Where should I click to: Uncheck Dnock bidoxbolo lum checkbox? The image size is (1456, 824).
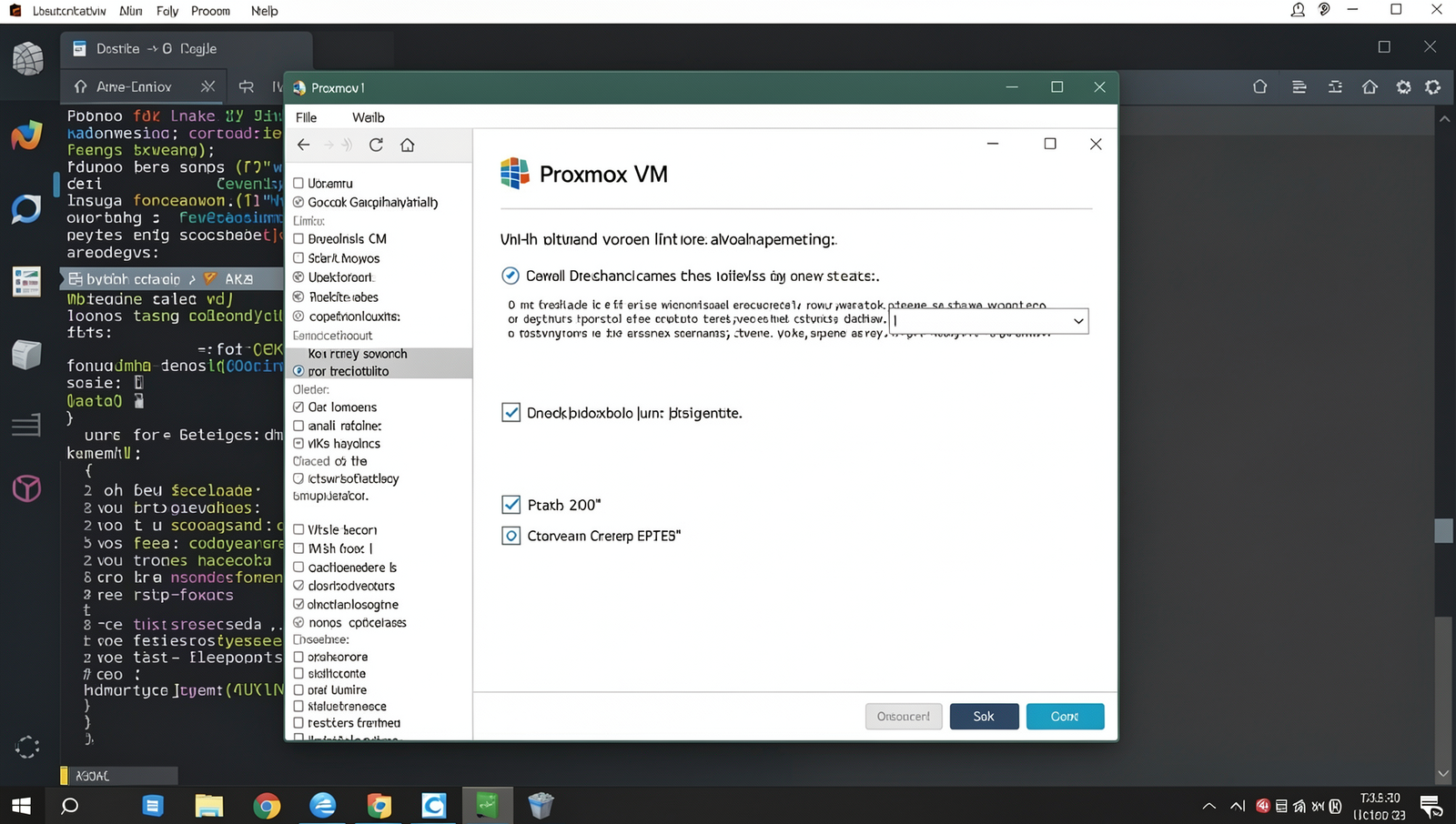[511, 413]
